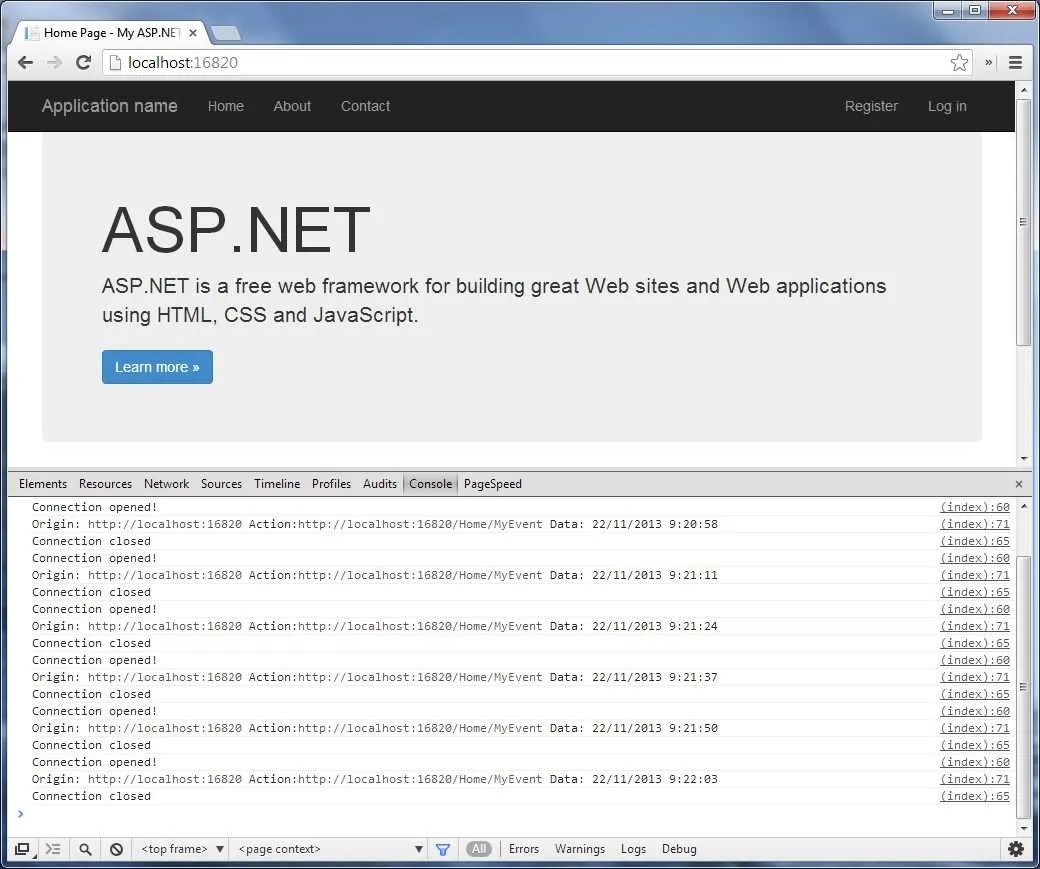Open a new browser tab
The width and height of the screenshot is (1040, 869).
[x=226, y=33]
